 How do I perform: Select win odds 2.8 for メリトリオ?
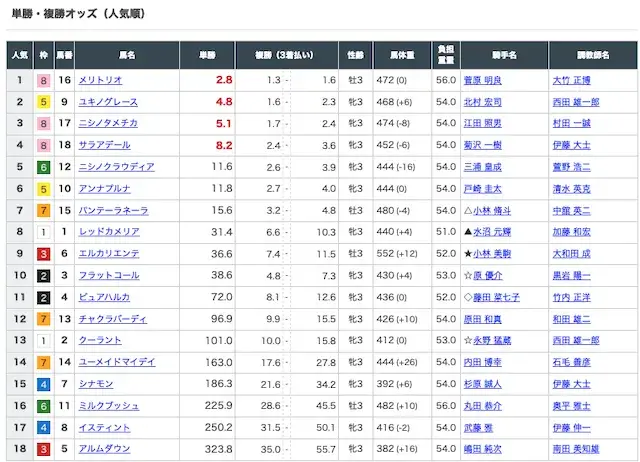[224, 80]
